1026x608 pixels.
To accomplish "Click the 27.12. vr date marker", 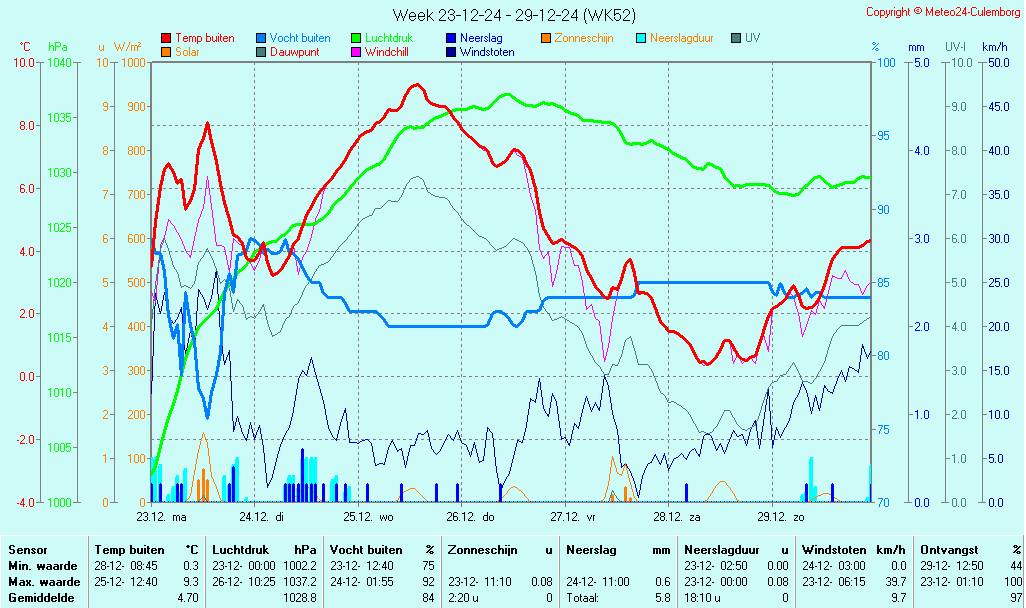I will click(572, 517).
